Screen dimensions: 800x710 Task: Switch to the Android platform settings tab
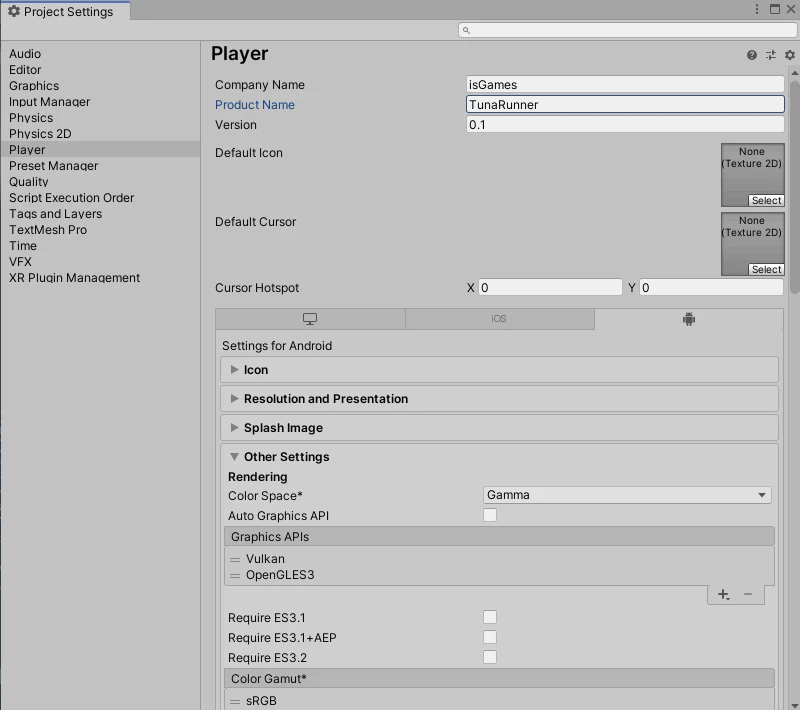point(689,319)
